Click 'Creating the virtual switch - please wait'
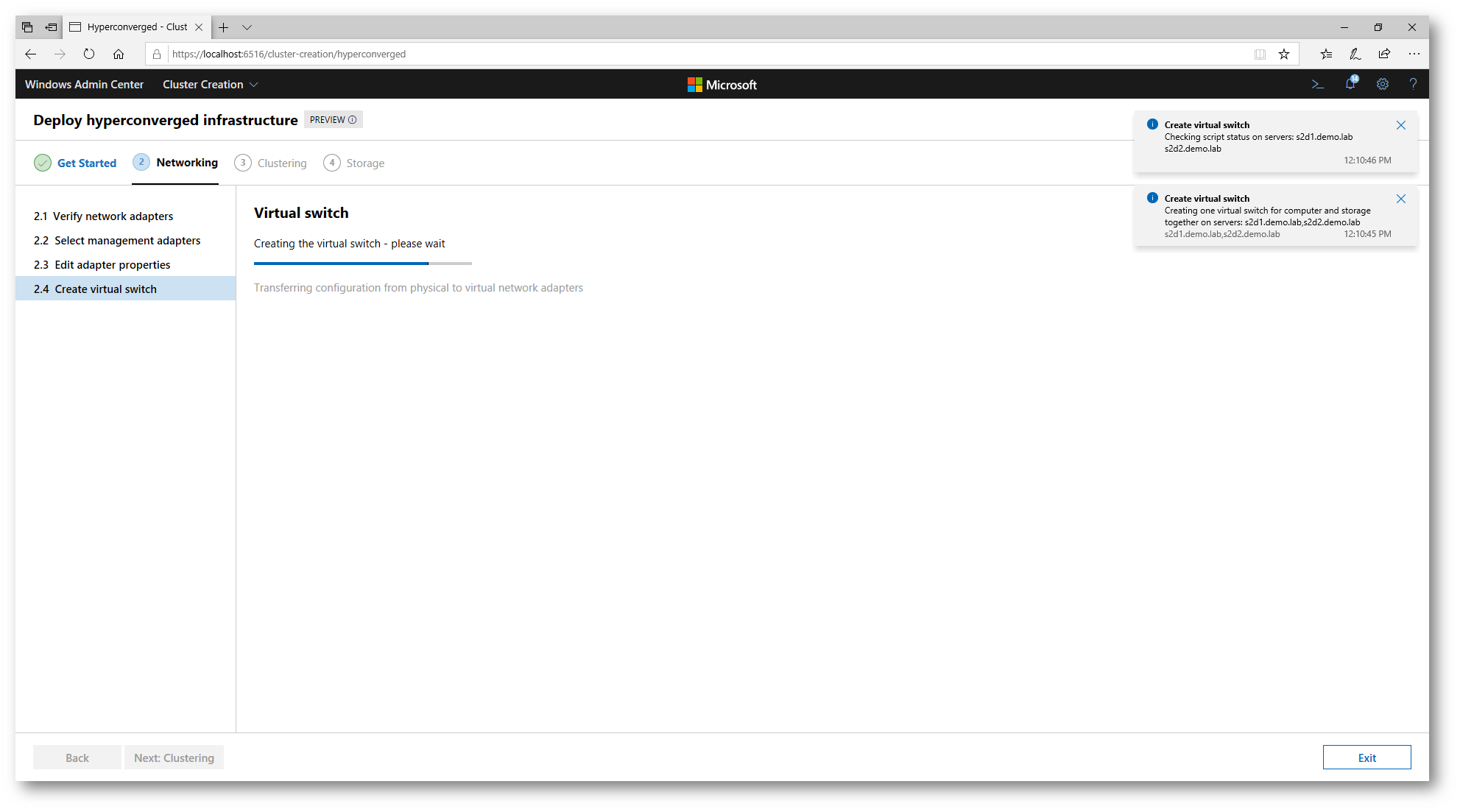Viewport: 1460px width, 812px height. click(x=349, y=244)
